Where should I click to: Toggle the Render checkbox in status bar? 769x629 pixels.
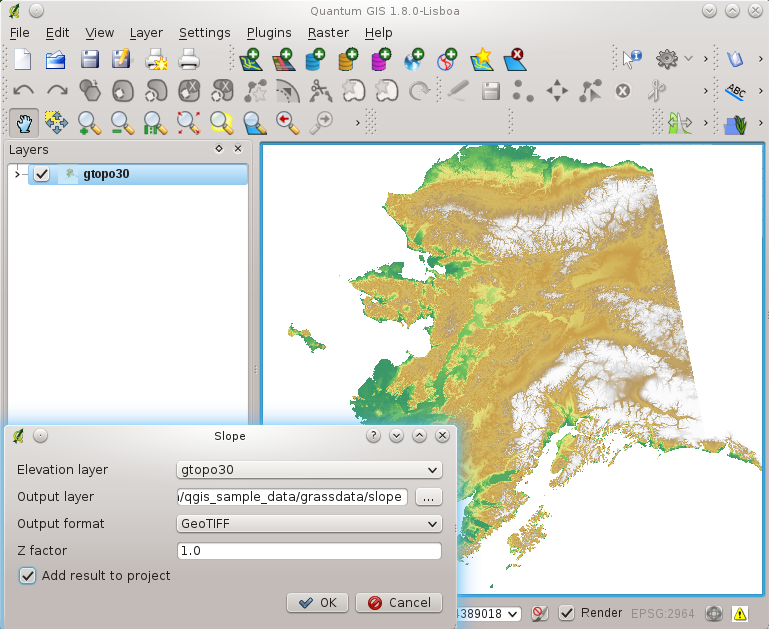566,613
